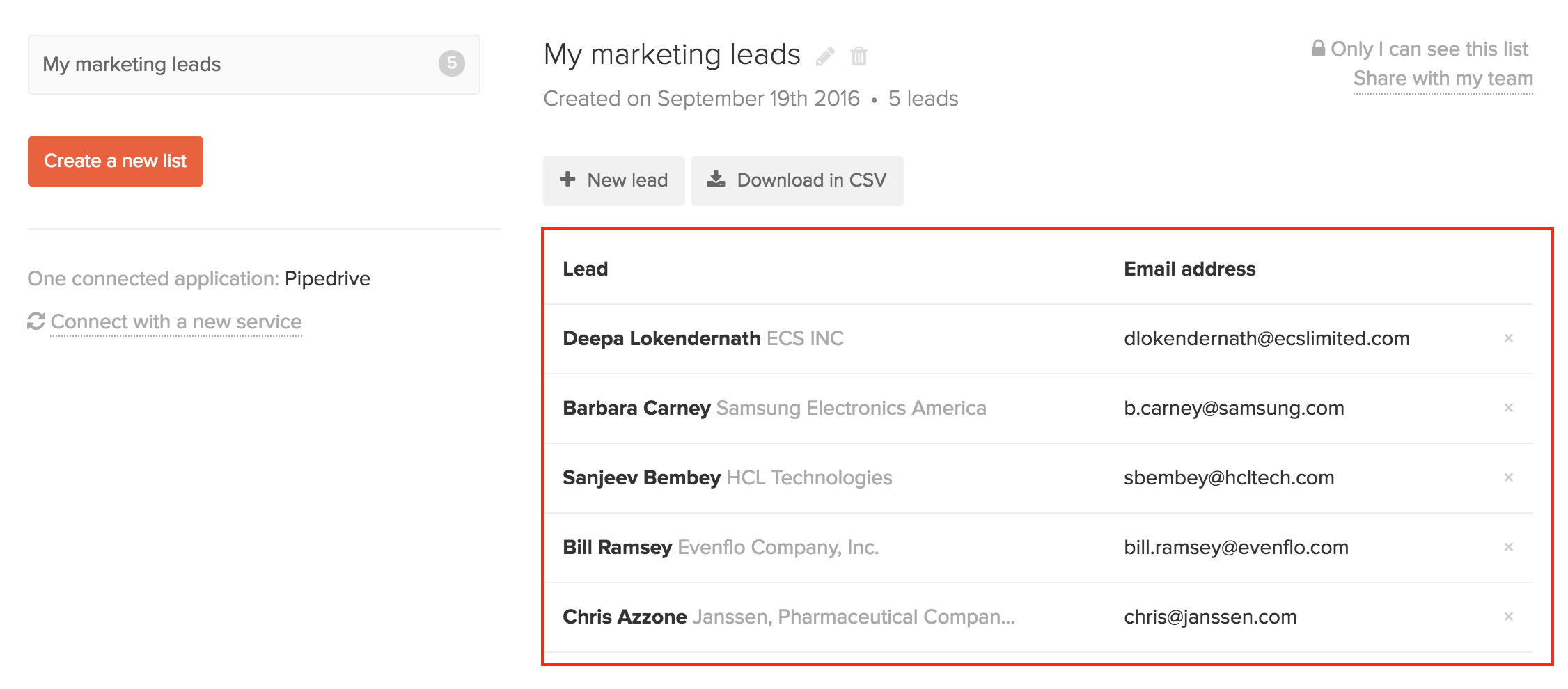The width and height of the screenshot is (1568, 689).
Task: Open the Connect with a new service link
Action: 176,322
